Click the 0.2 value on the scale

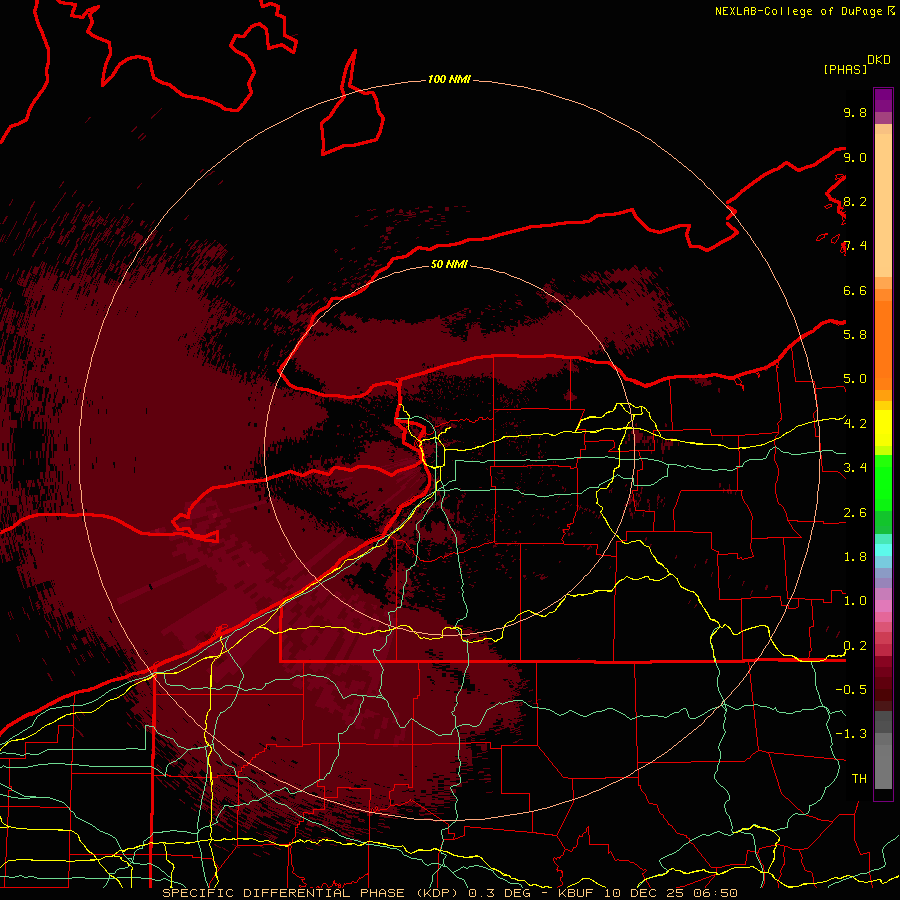pyautogui.click(x=855, y=645)
